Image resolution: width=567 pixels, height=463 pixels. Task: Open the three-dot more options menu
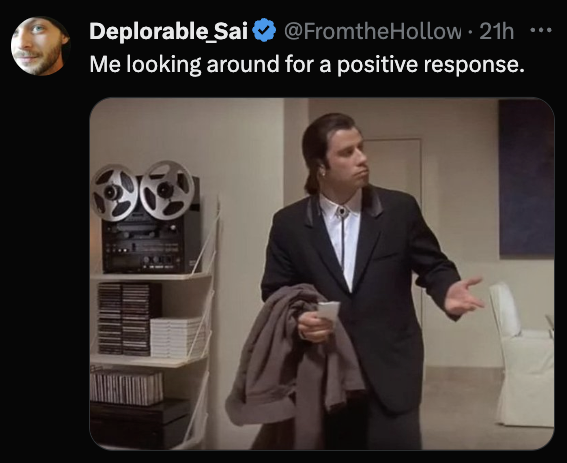[x=541, y=30]
